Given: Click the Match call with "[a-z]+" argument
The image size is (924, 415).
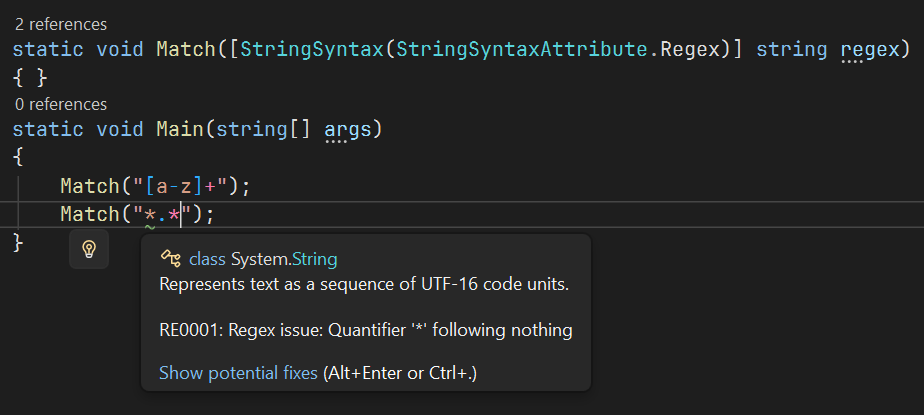Looking at the screenshot, I should tap(90, 186).
